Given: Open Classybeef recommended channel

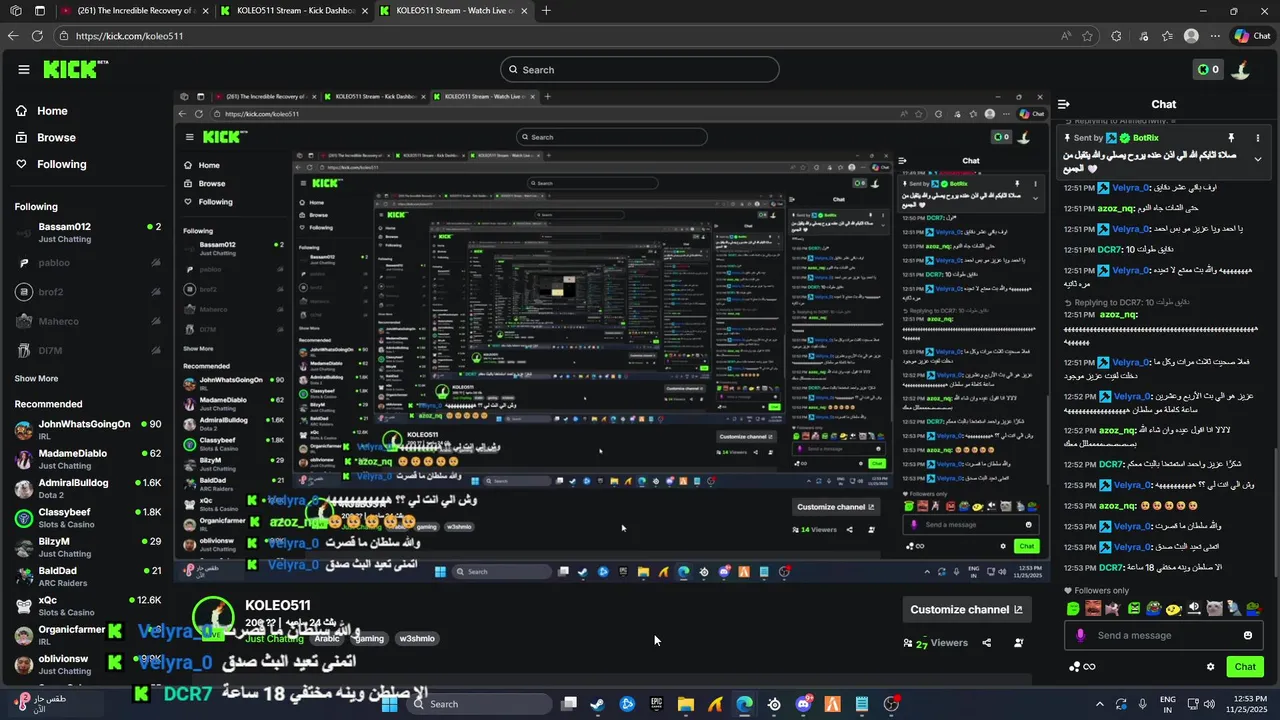Looking at the screenshot, I should [x=87, y=518].
